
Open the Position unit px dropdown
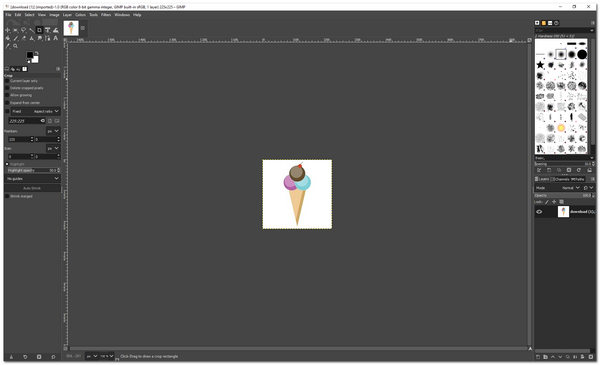pyautogui.click(x=53, y=131)
